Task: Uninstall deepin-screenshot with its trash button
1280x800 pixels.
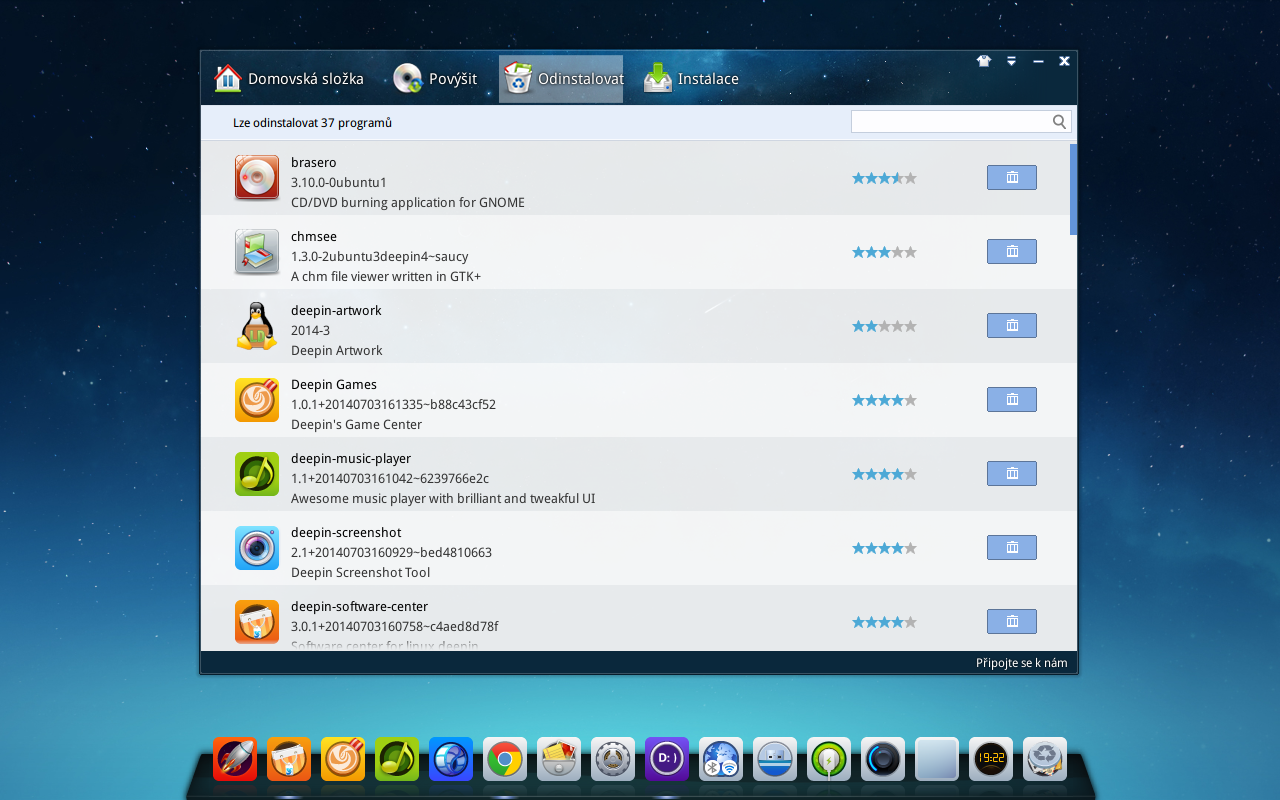Action: pyautogui.click(x=1011, y=547)
